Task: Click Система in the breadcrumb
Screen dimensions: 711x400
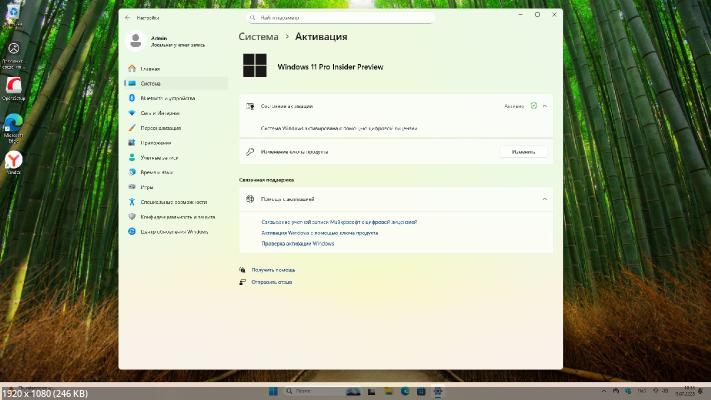Action: (x=258, y=37)
